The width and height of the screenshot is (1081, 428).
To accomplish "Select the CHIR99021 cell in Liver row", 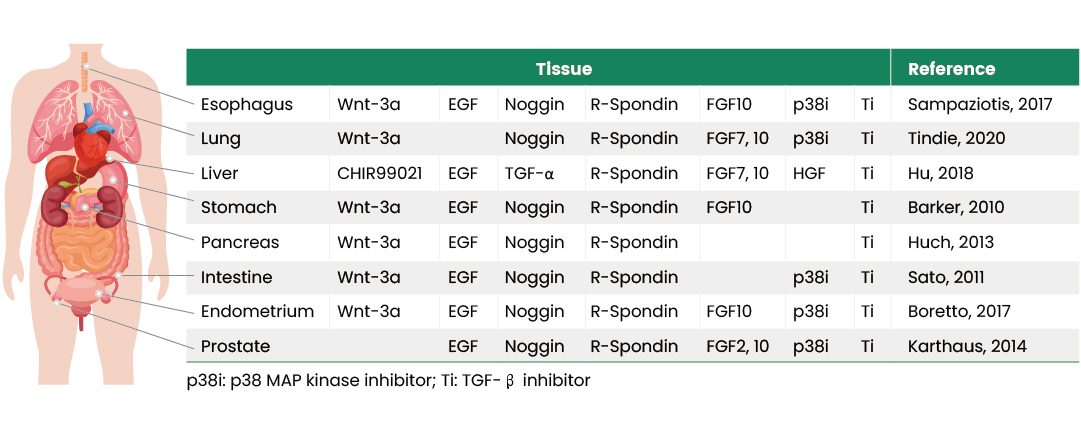I will click(379, 173).
